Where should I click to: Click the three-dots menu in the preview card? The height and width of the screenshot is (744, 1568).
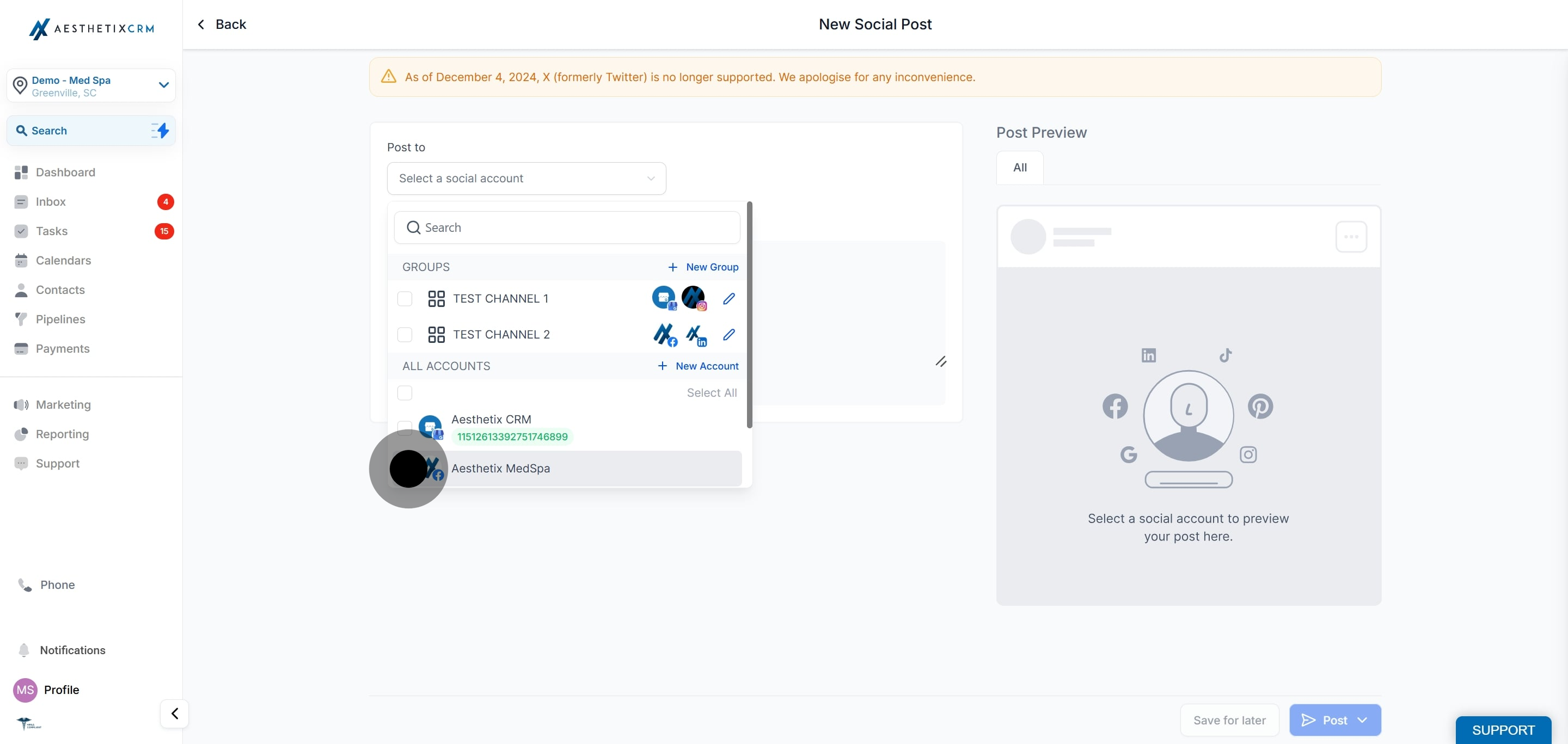coord(1351,237)
